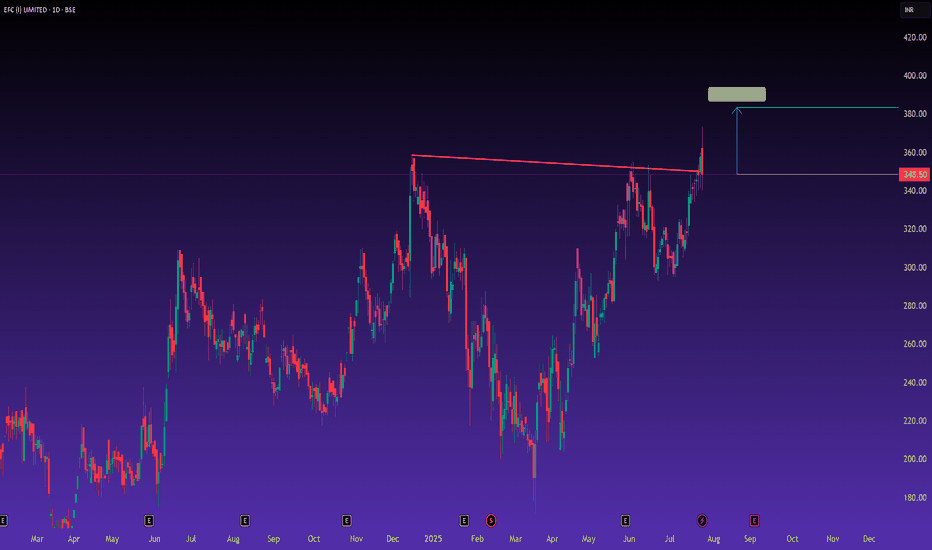Screen dimensions: 932x550
Task: Select the red current price label 345.50
Action: coord(914,174)
